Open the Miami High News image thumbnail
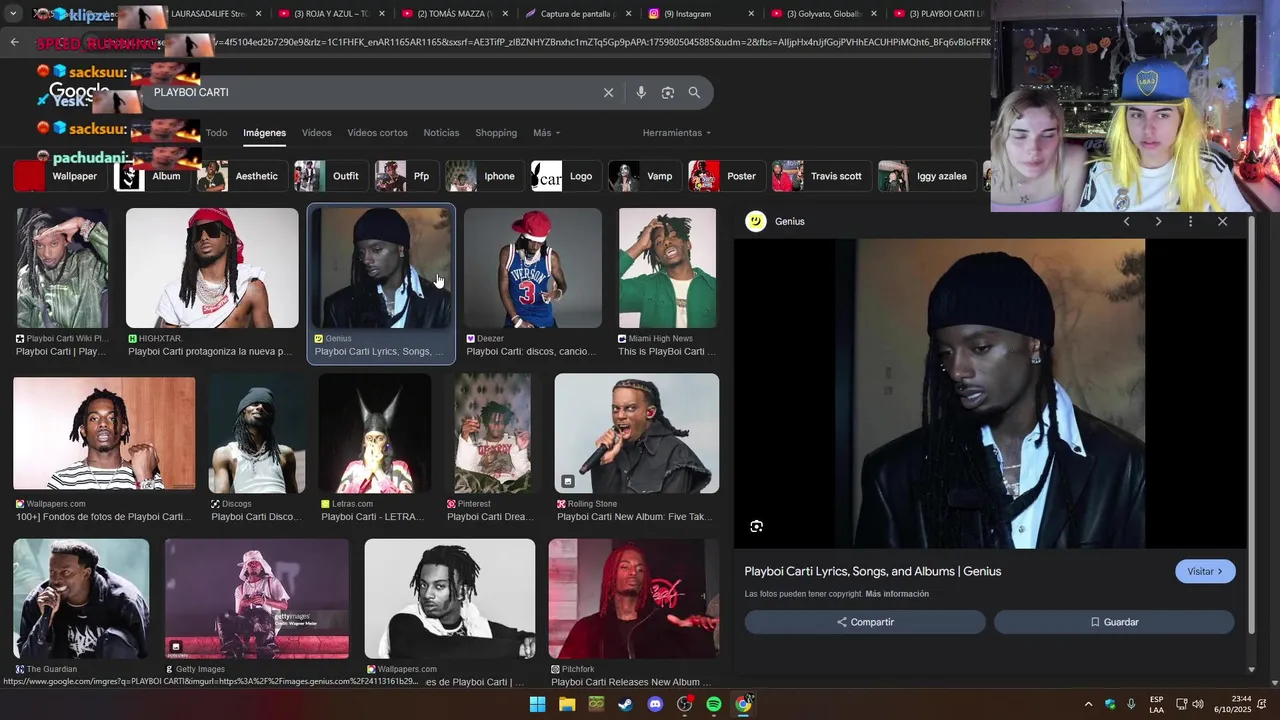Viewport: 1280px width, 720px height. point(667,268)
